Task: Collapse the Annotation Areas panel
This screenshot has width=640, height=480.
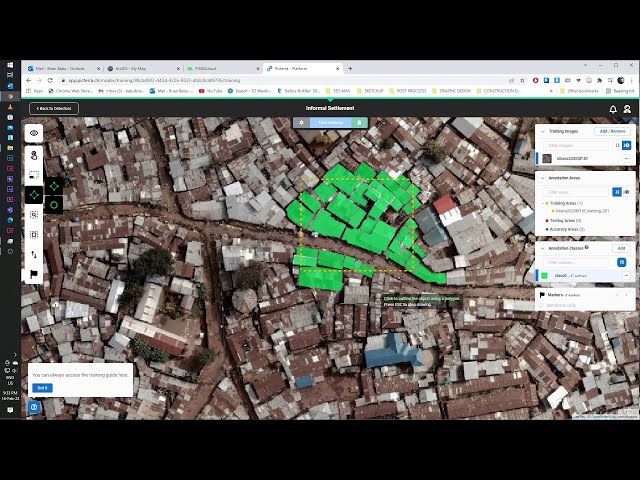Action: 542,178
